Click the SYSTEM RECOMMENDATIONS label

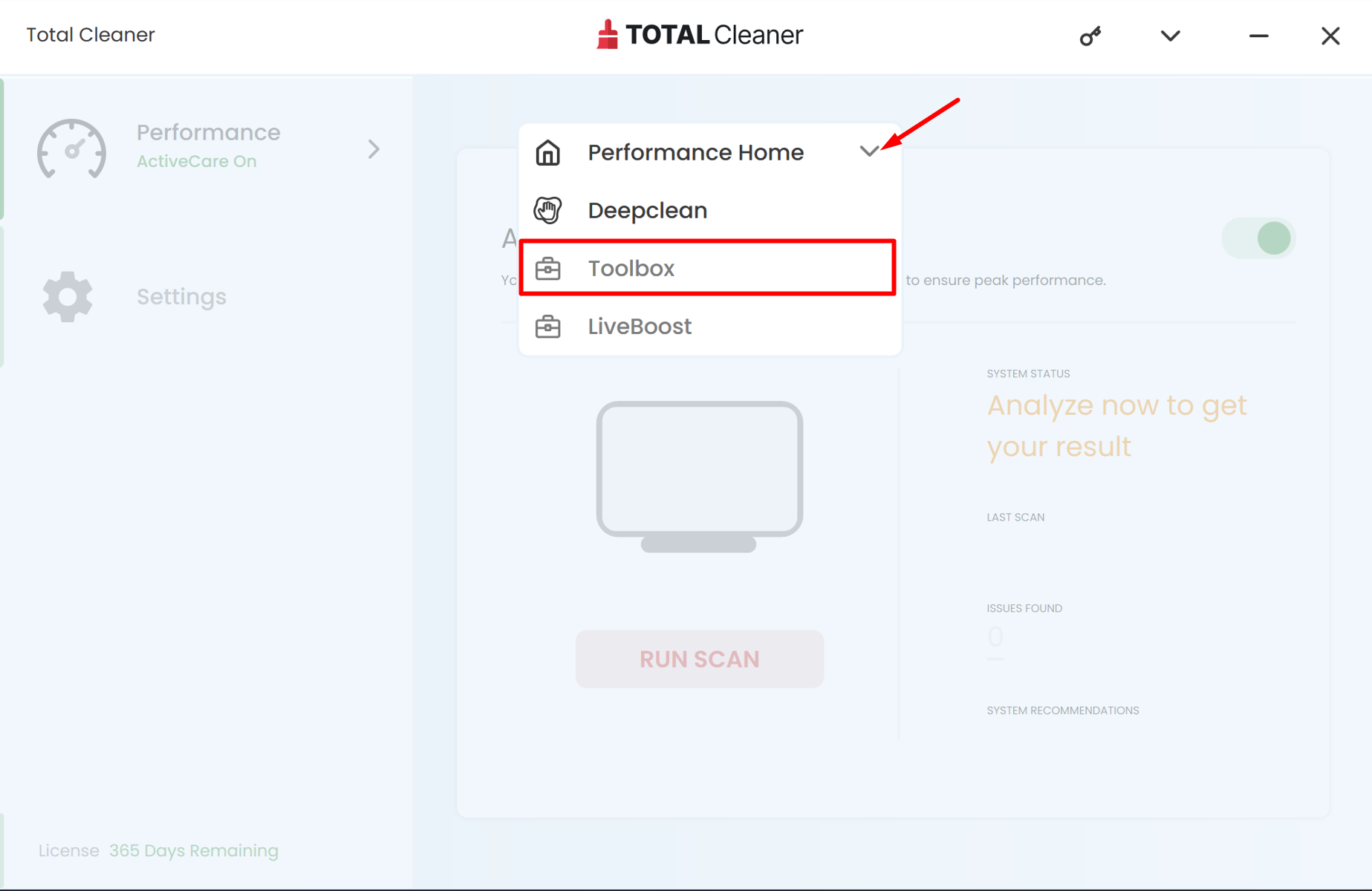1063,711
